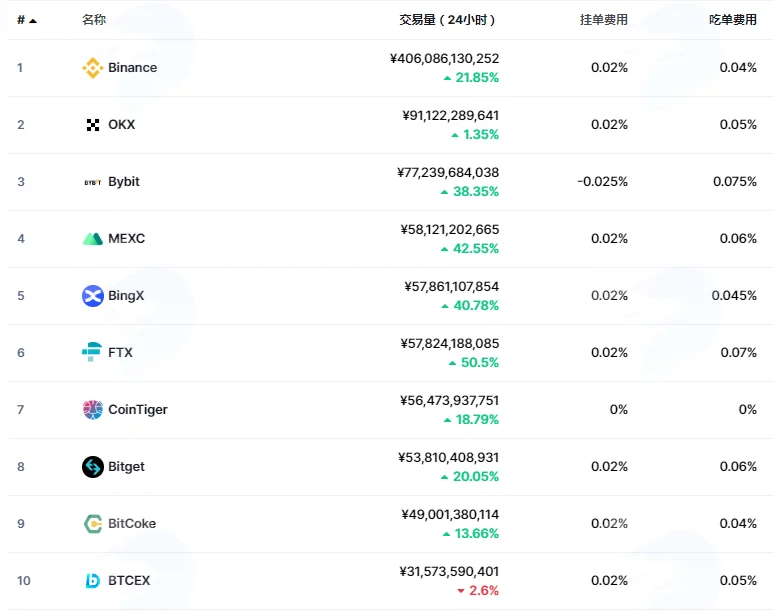Click BingX taker fee 0.045%
774x611 pixels.
pyautogui.click(x=734, y=296)
